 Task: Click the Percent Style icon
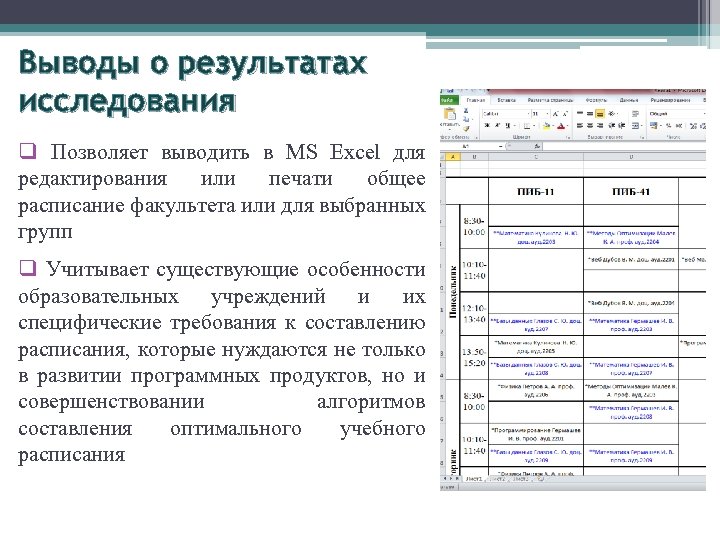669,125
